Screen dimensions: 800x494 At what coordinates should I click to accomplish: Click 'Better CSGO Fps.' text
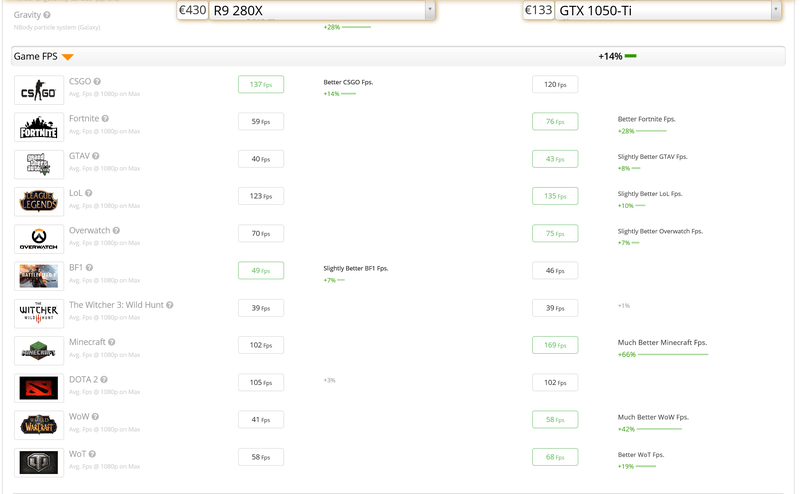pyautogui.click(x=348, y=82)
